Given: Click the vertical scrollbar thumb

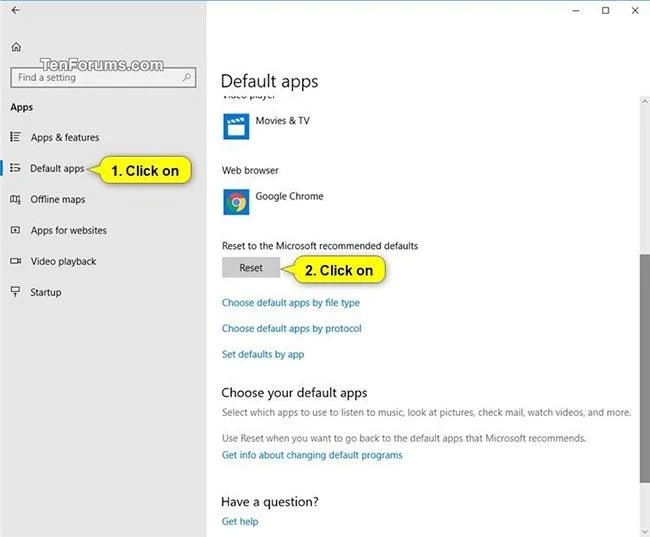Looking at the screenshot, I should (645, 368).
